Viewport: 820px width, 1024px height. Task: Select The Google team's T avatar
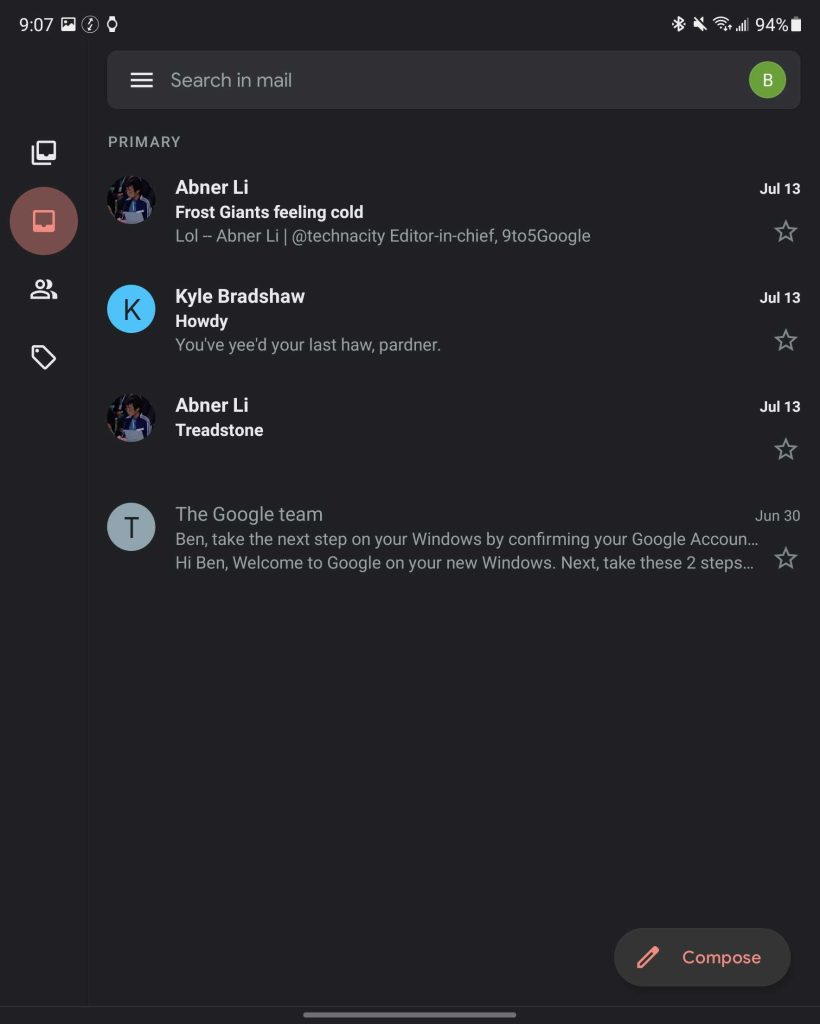click(131, 527)
